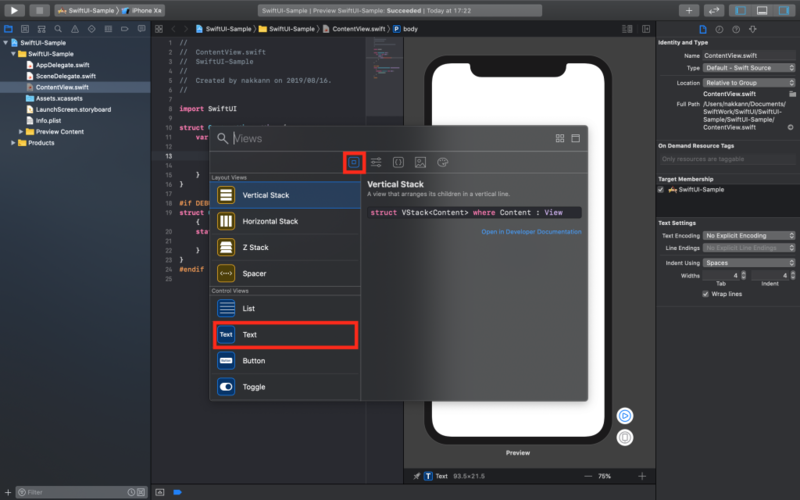Collapse the SwiftUI-Sample project root

pyautogui.click(x=6, y=43)
